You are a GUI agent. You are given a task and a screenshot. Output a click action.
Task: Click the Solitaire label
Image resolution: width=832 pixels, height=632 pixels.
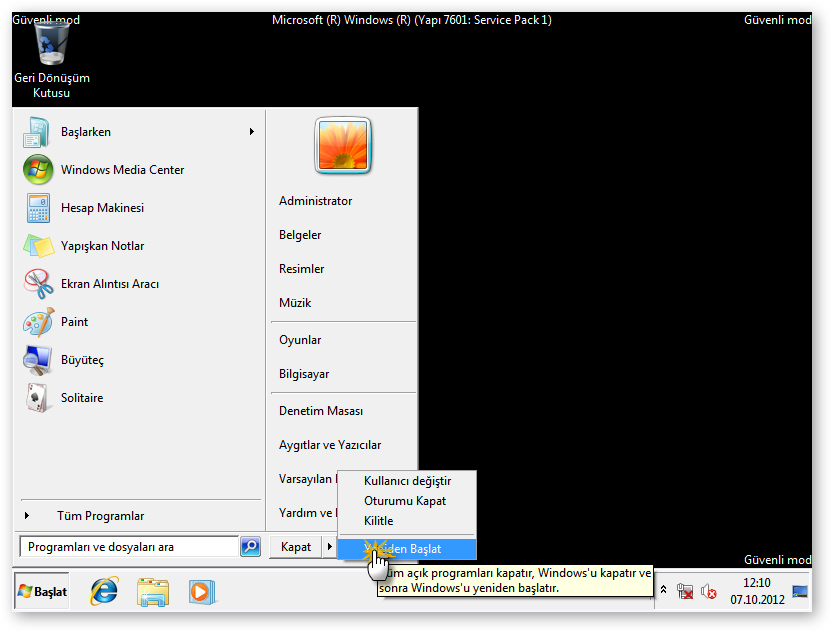click(82, 398)
